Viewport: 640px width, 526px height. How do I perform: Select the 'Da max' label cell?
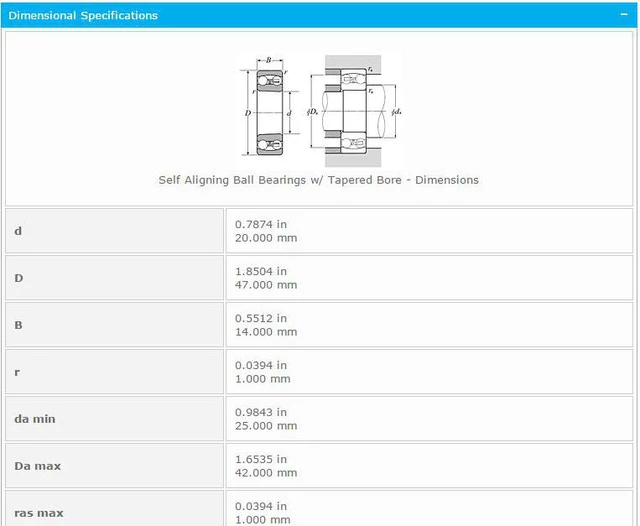pos(114,466)
